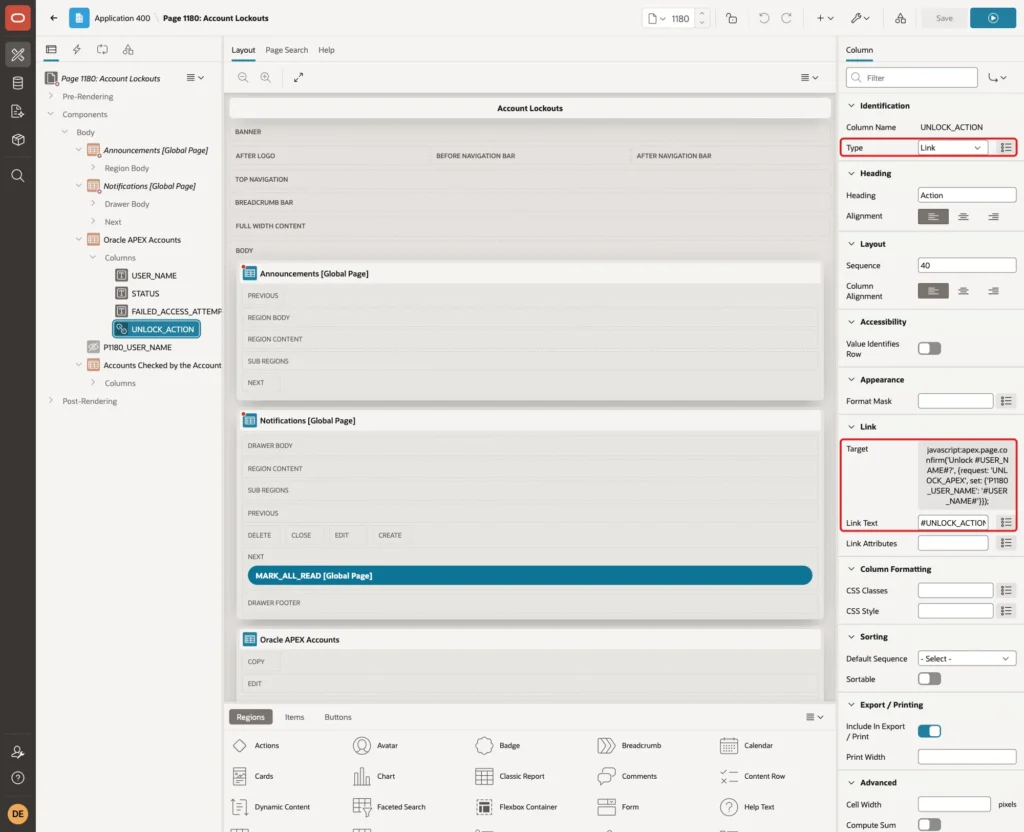Screen dimensions: 1024x832
Task: Click the Save button
Action: tap(944, 18)
